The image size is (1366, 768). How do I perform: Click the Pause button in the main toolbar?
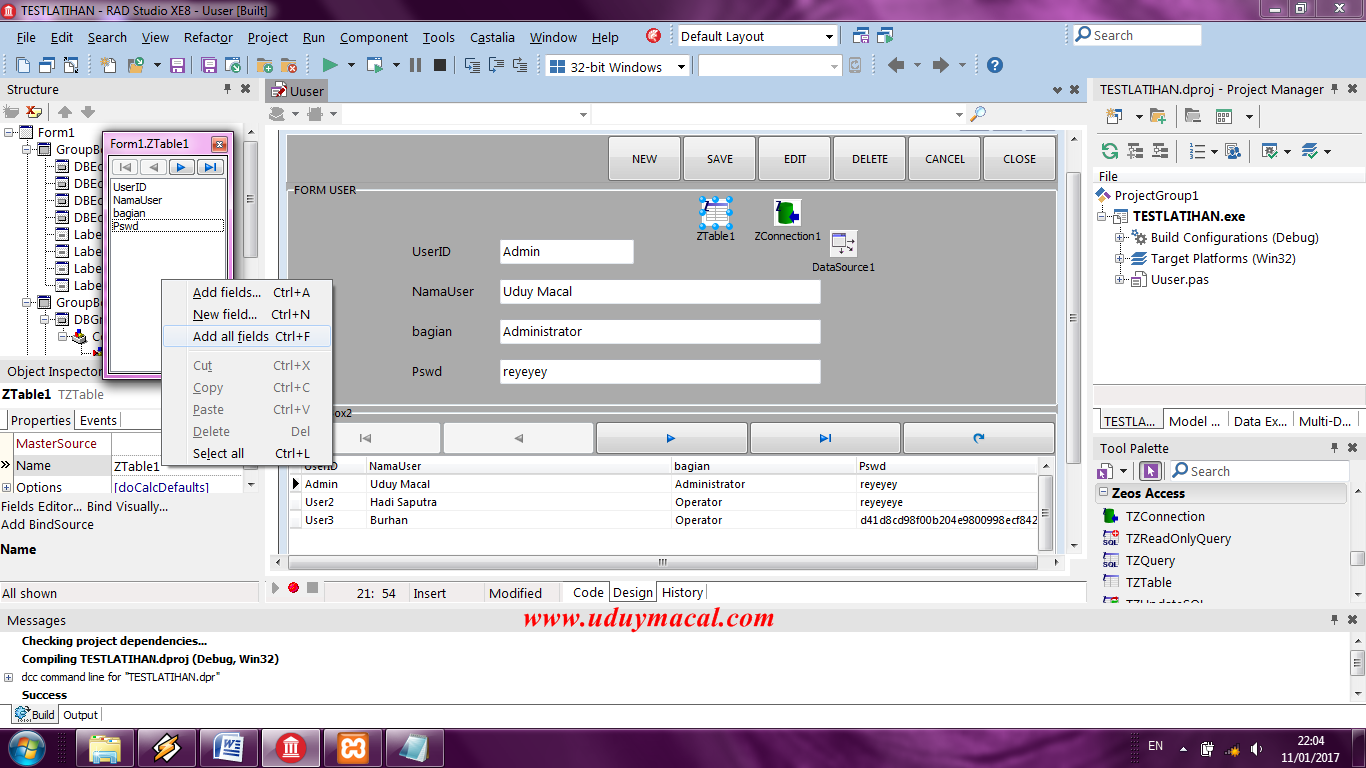[x=415, y=66]
